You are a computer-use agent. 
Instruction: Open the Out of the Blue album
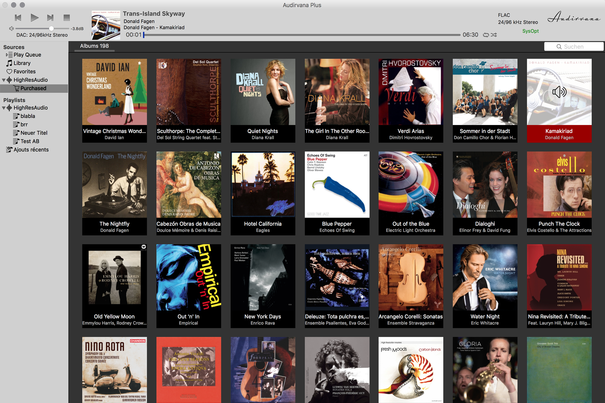coord(411,193)
